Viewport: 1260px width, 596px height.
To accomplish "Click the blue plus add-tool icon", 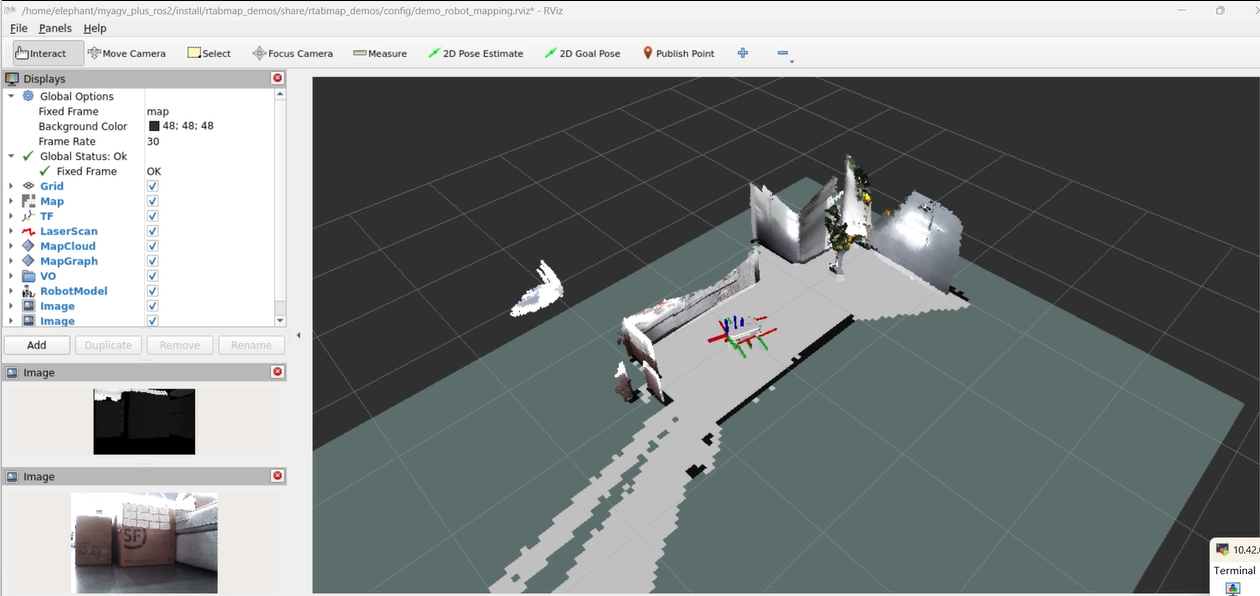I will (743, 53).
